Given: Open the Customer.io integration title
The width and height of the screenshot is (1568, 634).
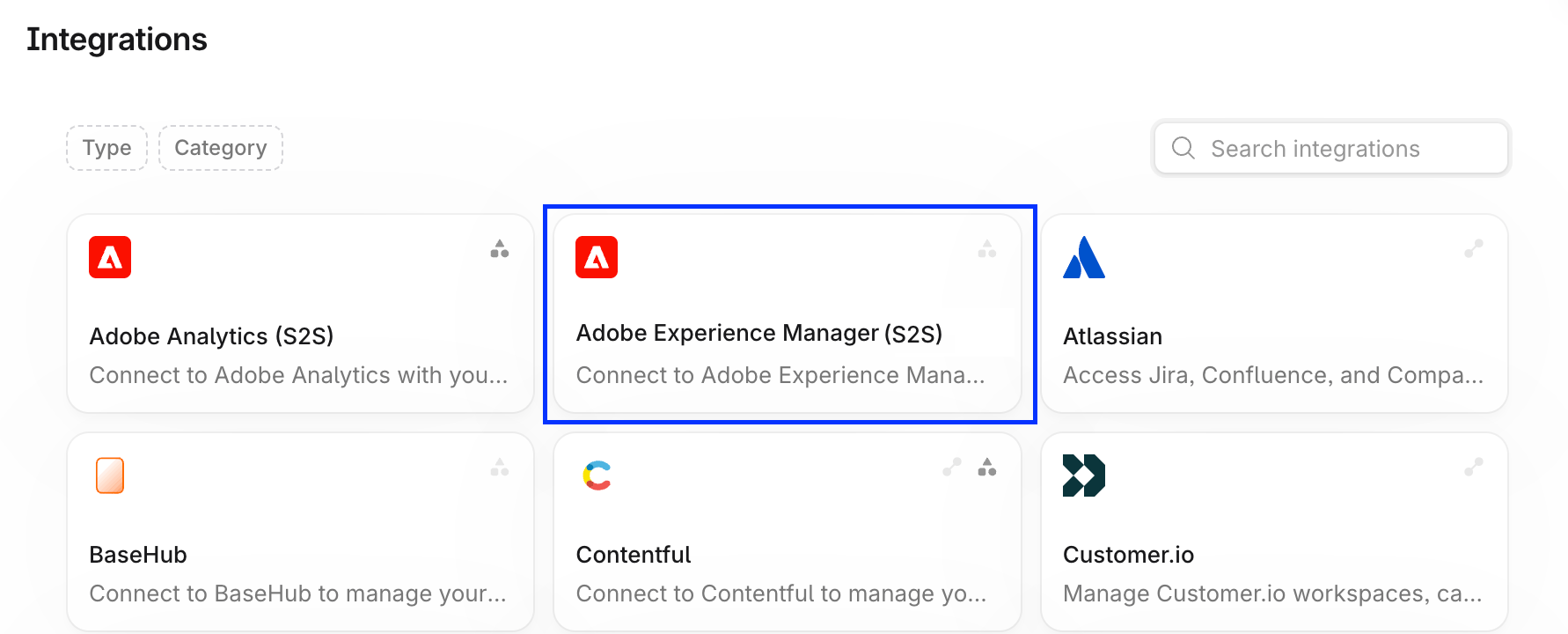Looking at the screenshot, I should (x=1128, y=555).
